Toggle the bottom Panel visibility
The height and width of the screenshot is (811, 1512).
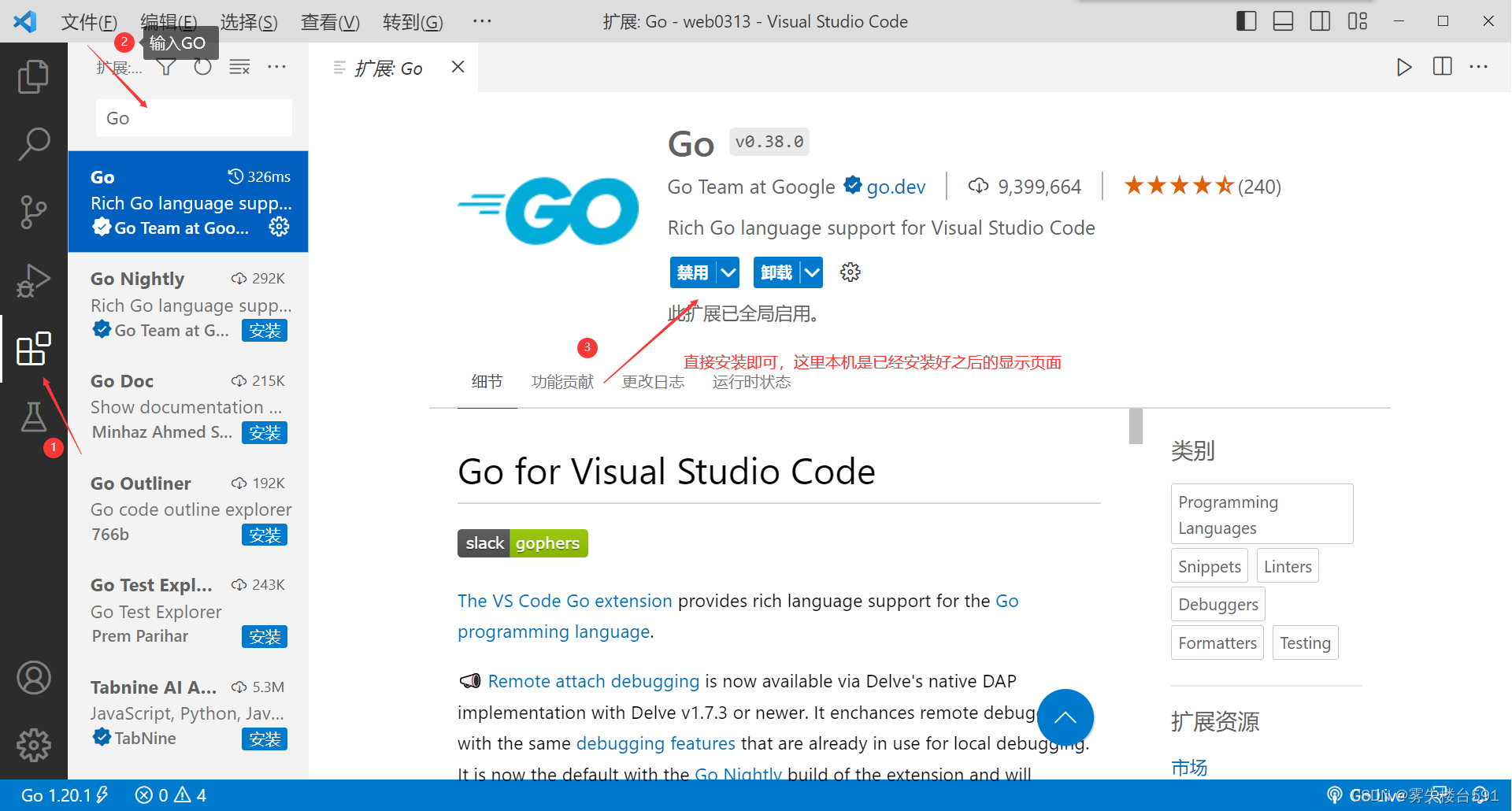click(x=1283, y=21)
